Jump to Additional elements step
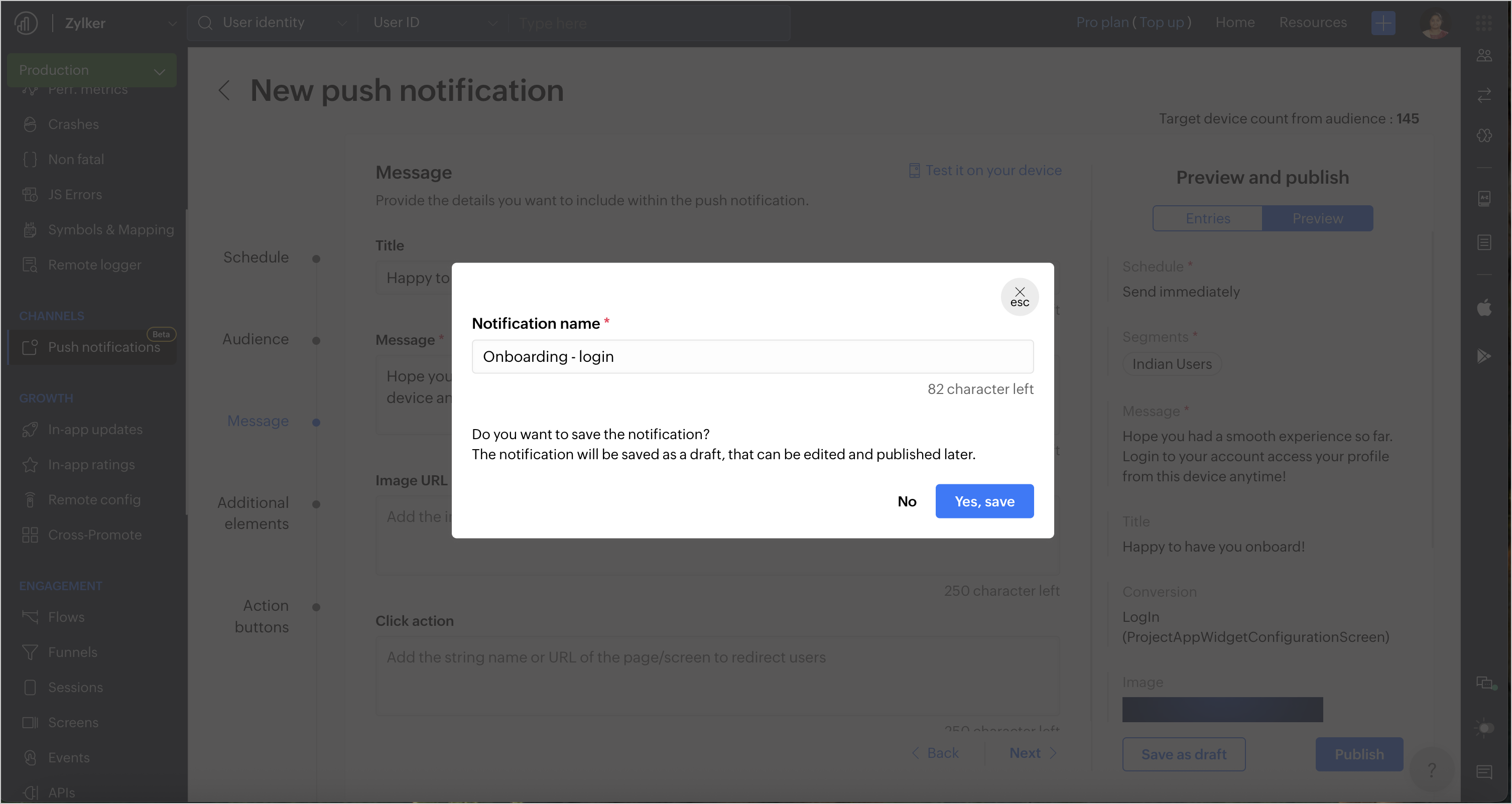1512x804 pixels. pos(253,513)
